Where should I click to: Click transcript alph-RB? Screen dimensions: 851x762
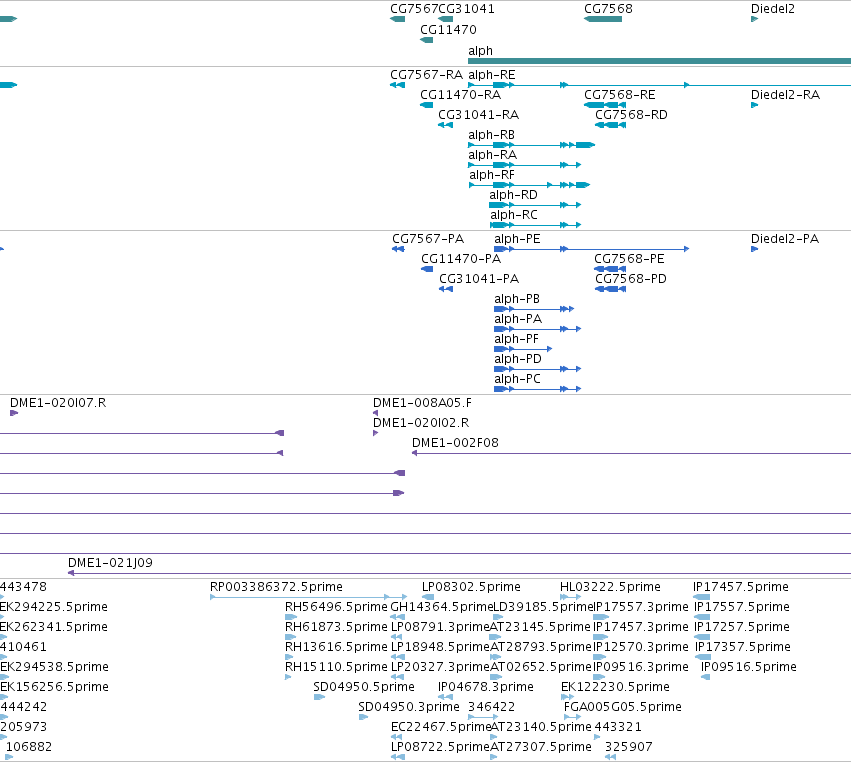click(x=532, y=145)
